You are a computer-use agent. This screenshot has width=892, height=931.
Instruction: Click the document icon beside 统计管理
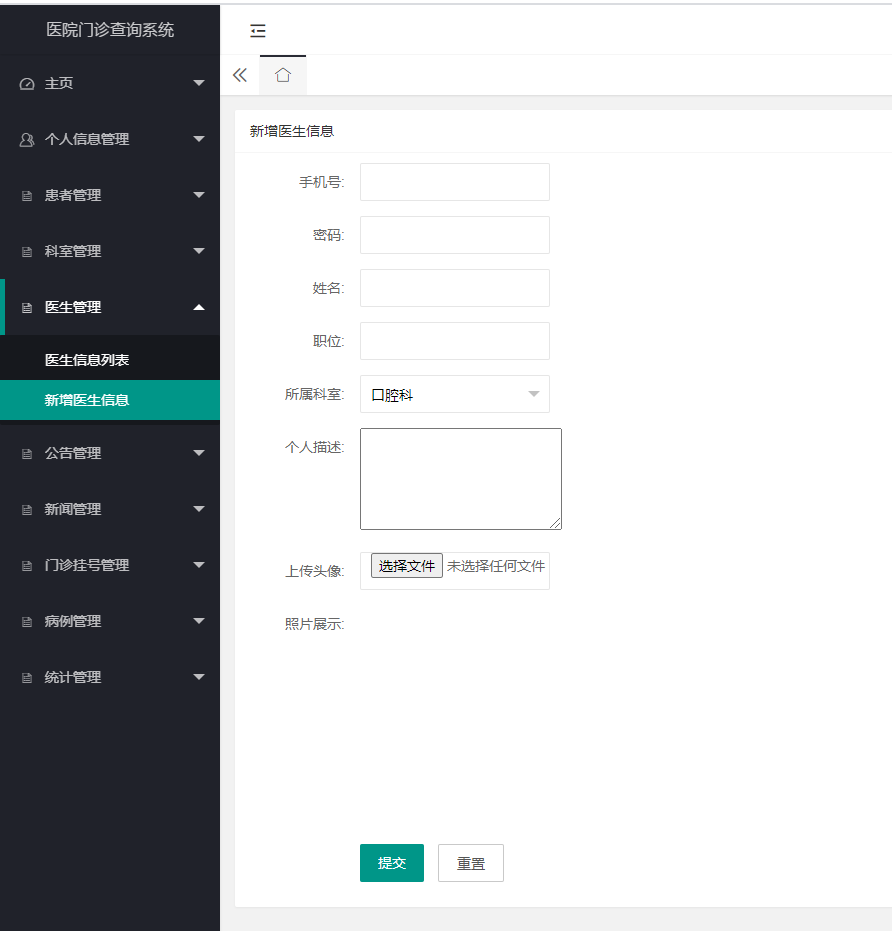point(27,677)
